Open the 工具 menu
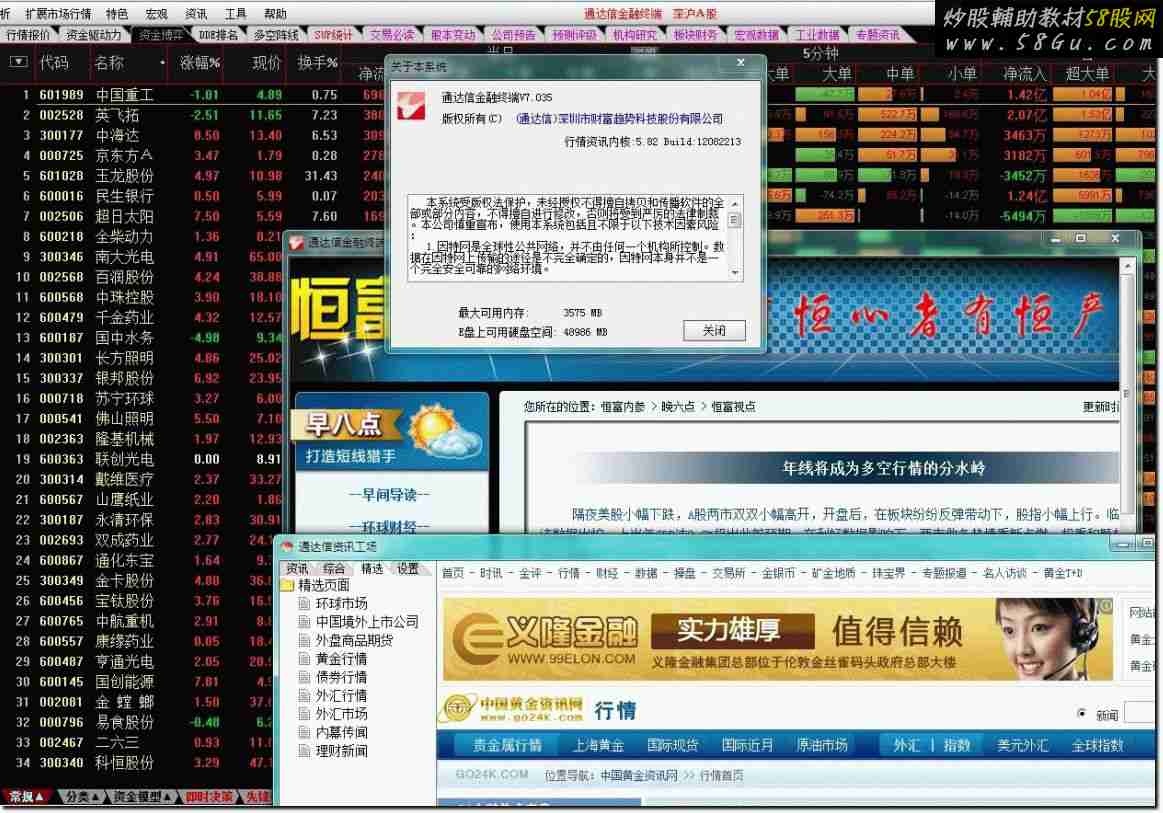 (235, 13)
